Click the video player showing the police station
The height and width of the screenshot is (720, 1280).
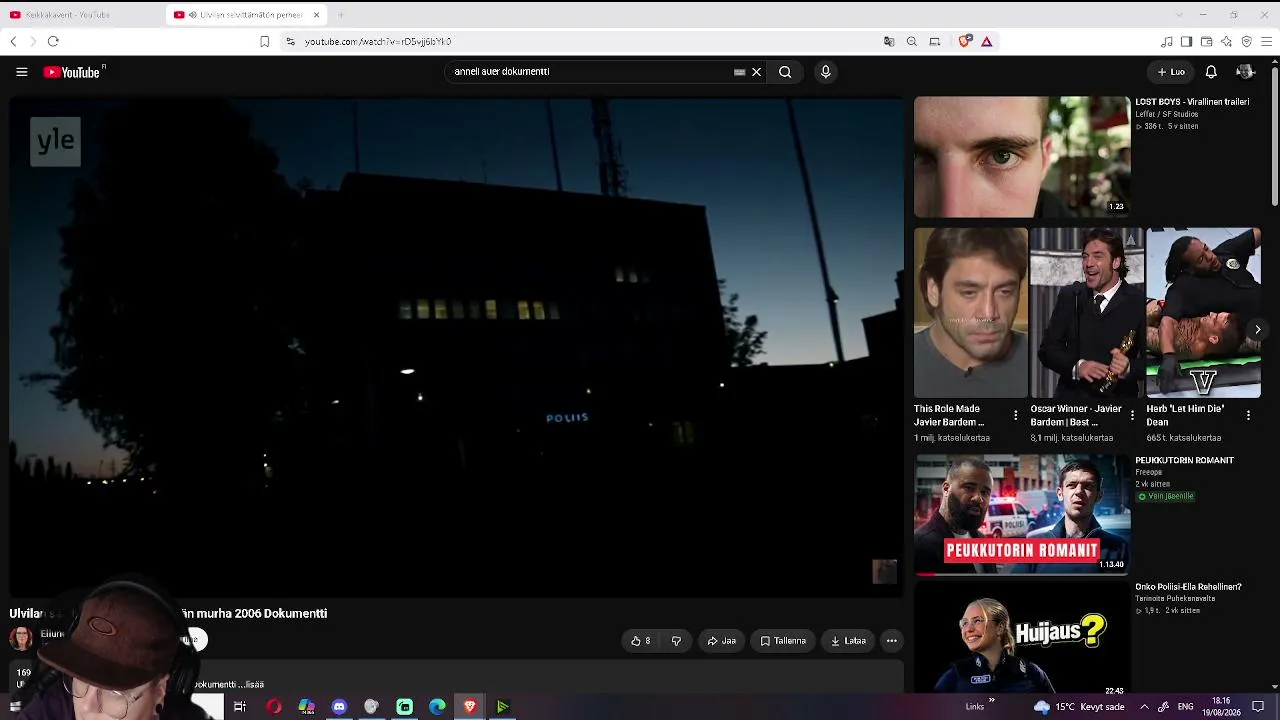point(456,347)
